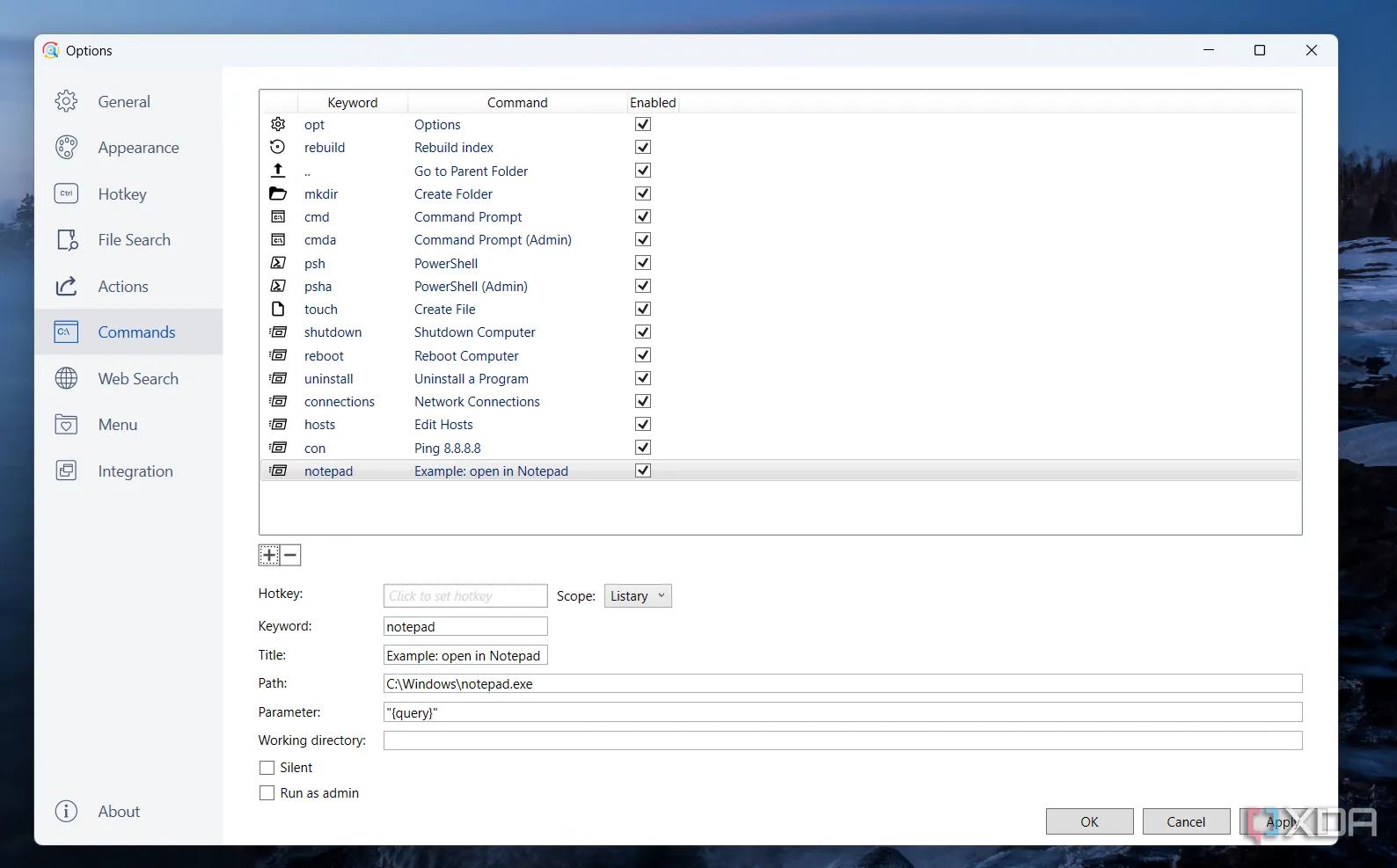The width and height of the screenshot is (1397, 868).
Task: Open the General settings page
Action: [x=128, y=101]
